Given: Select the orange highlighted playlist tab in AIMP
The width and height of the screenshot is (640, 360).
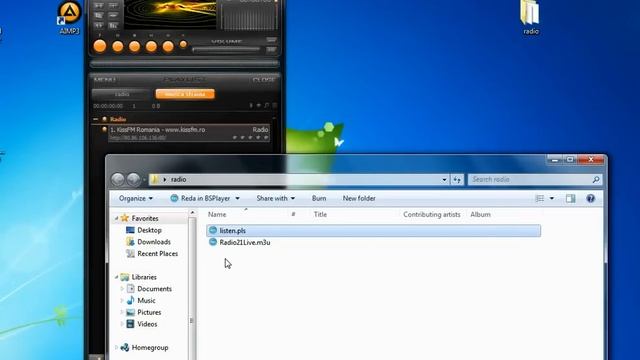Looking at the screenshot, I should tap(185, 94).
